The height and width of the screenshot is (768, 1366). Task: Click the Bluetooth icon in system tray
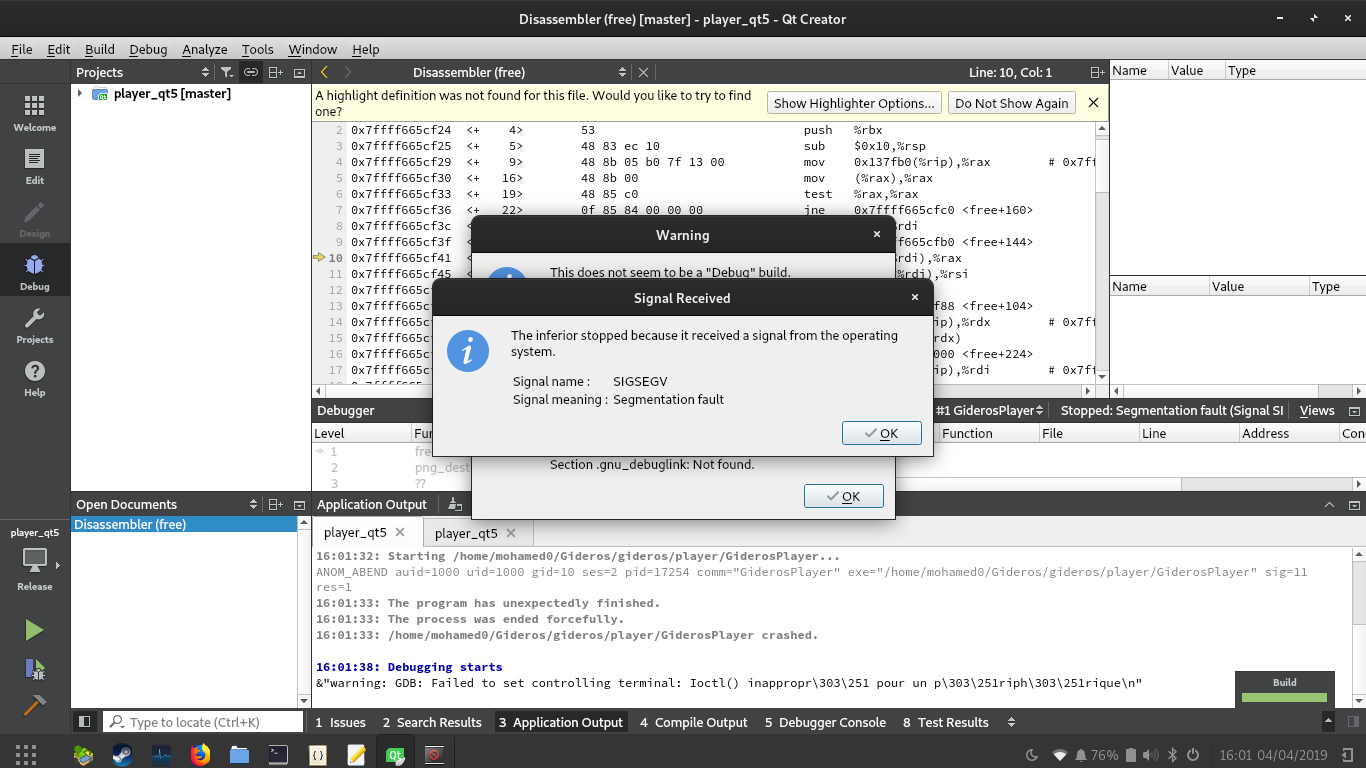[x=1173, y=755]
